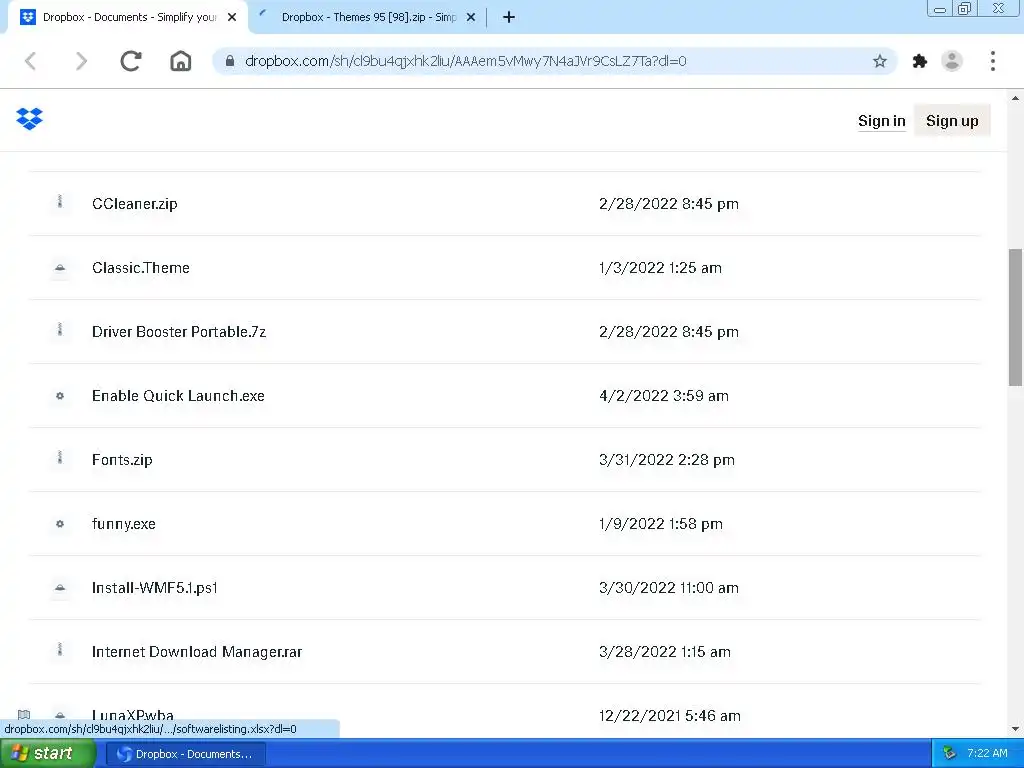Image resolution: width=1024 pixels, height=768 pixels.
Task: Click the scrollbar down arrow
Action: point(1015,729)
